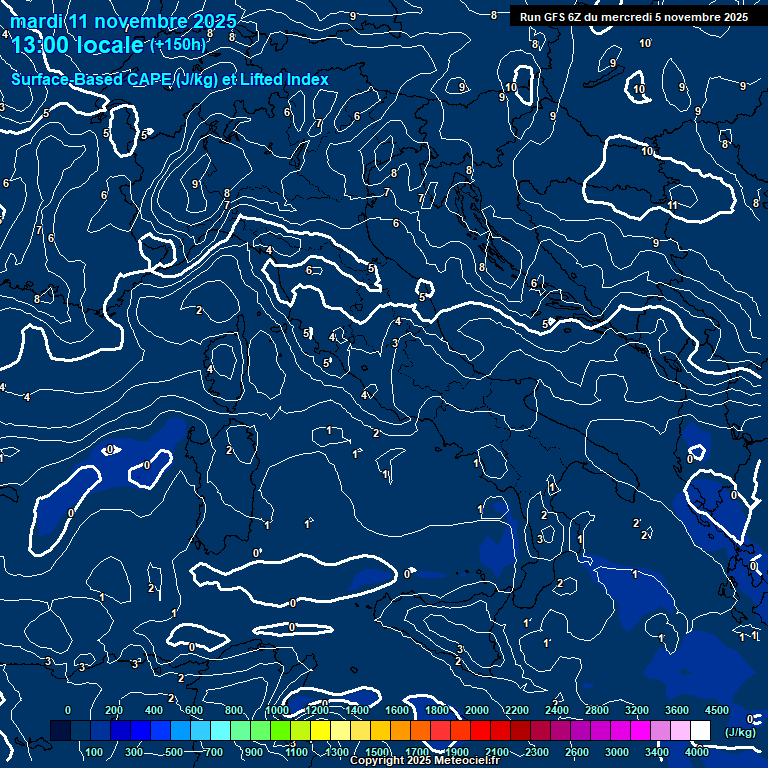The height and width of the screenshot is (768, 768).
Task: Click the '(+150h)' forecast offset text
Action: coord(178,45)
